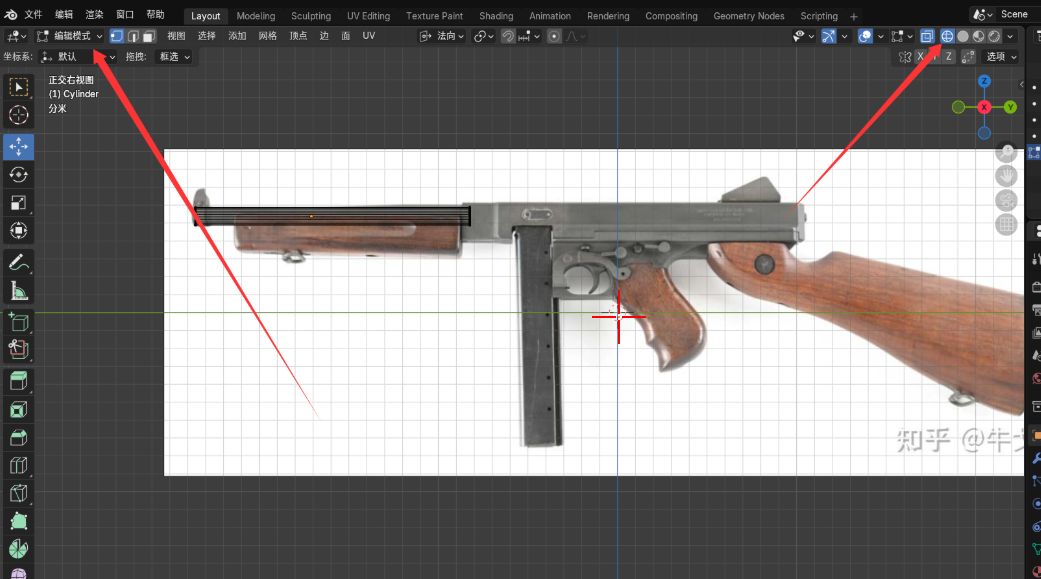Open the 网格 mesh menu

(x=267, y=36)
